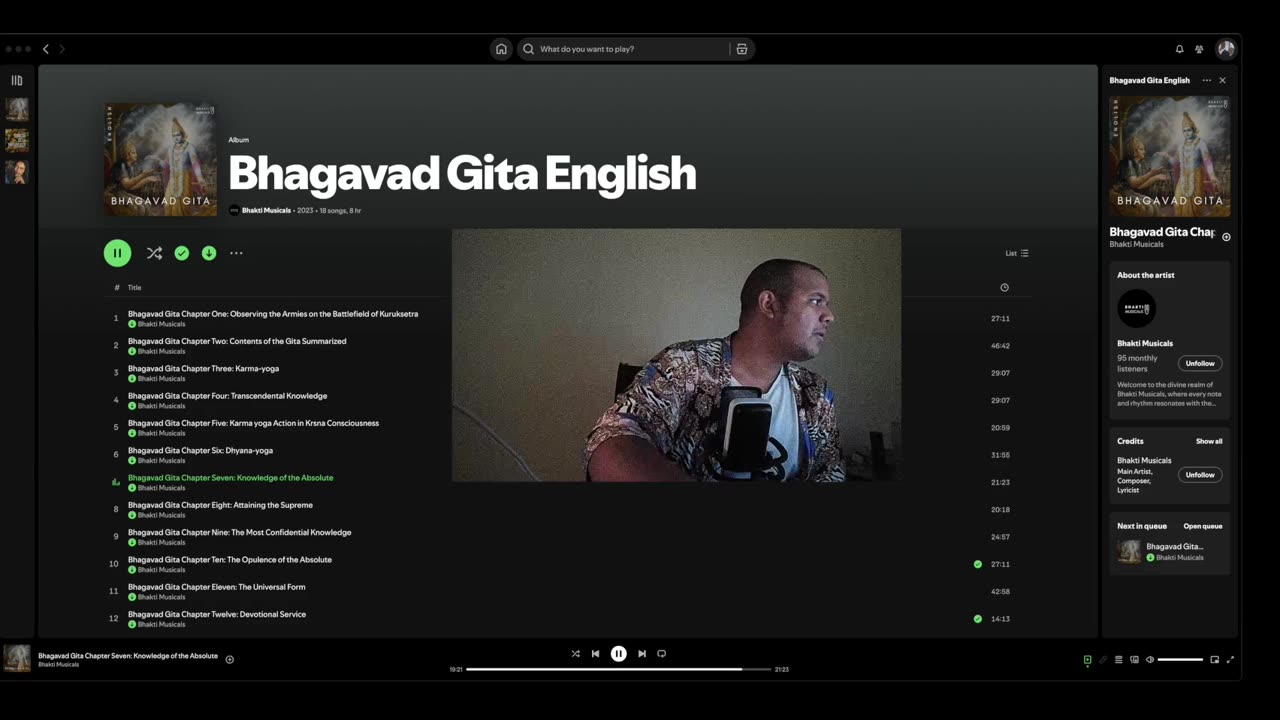Mute the volume speaker icon

pyautogui.click(x=1150, y=660)
